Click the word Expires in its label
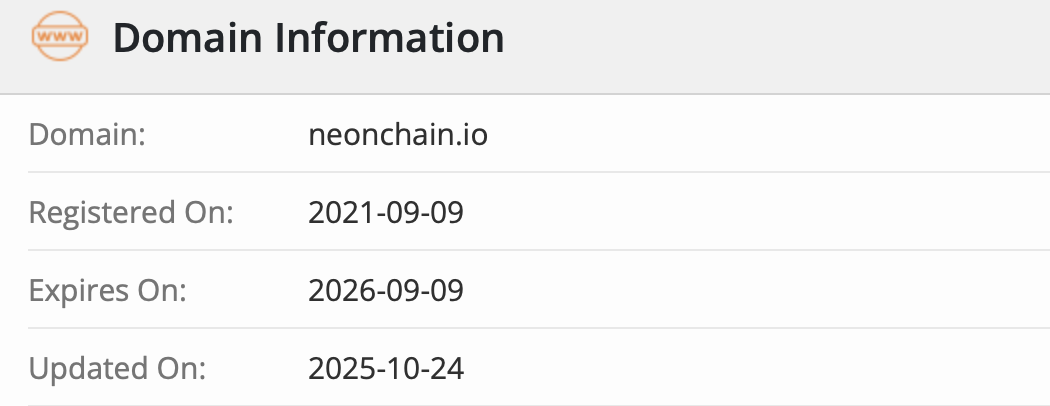 click(73, 291)
